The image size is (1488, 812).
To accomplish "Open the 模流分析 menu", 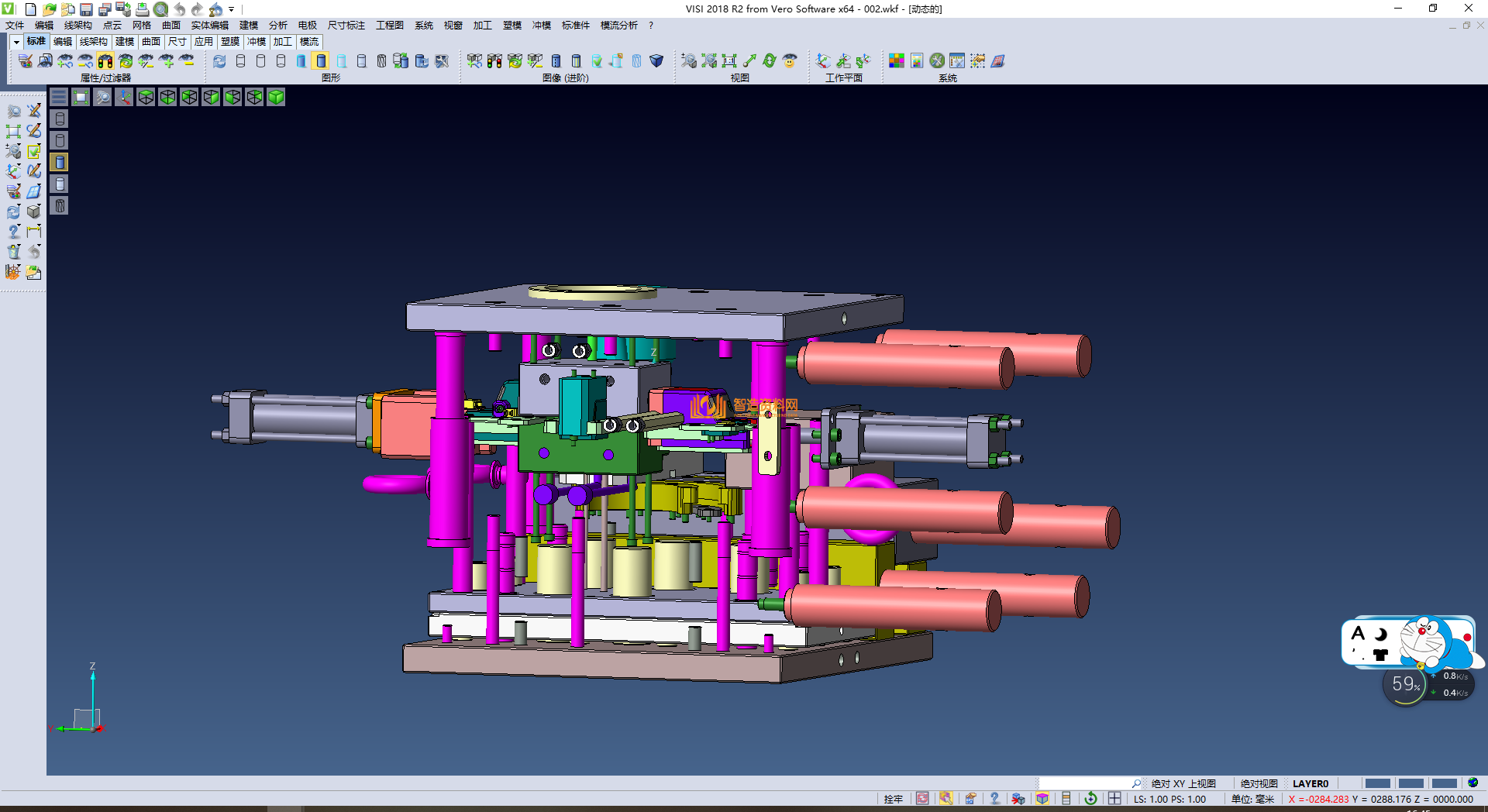I will coord(618,26).
